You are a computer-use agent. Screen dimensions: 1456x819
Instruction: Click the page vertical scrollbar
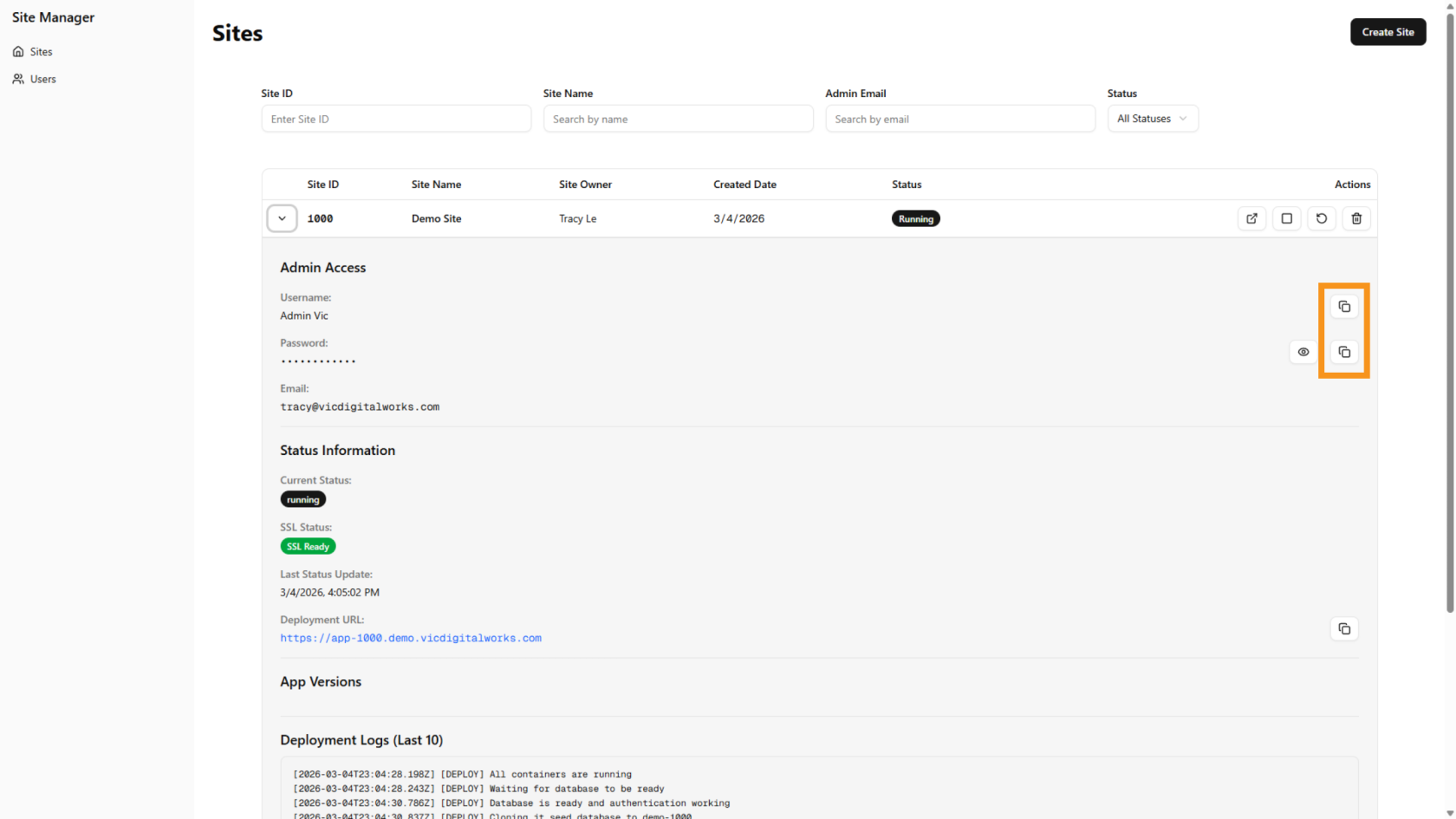[1449, 347]
